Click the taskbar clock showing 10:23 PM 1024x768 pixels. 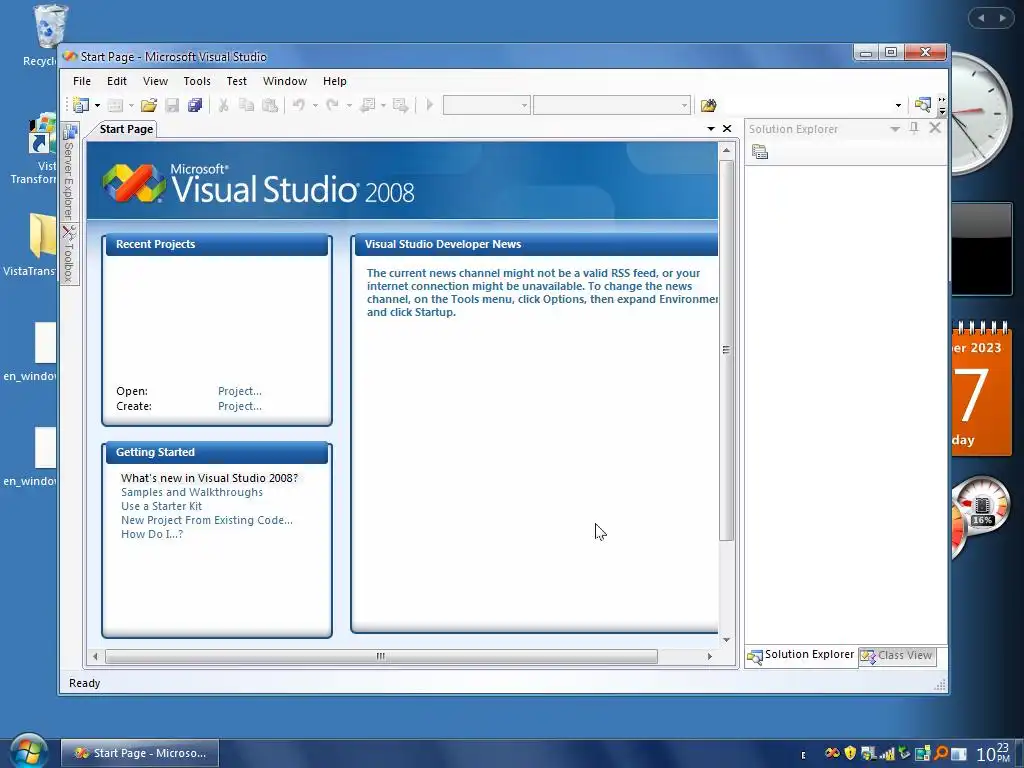coord(993,753)
